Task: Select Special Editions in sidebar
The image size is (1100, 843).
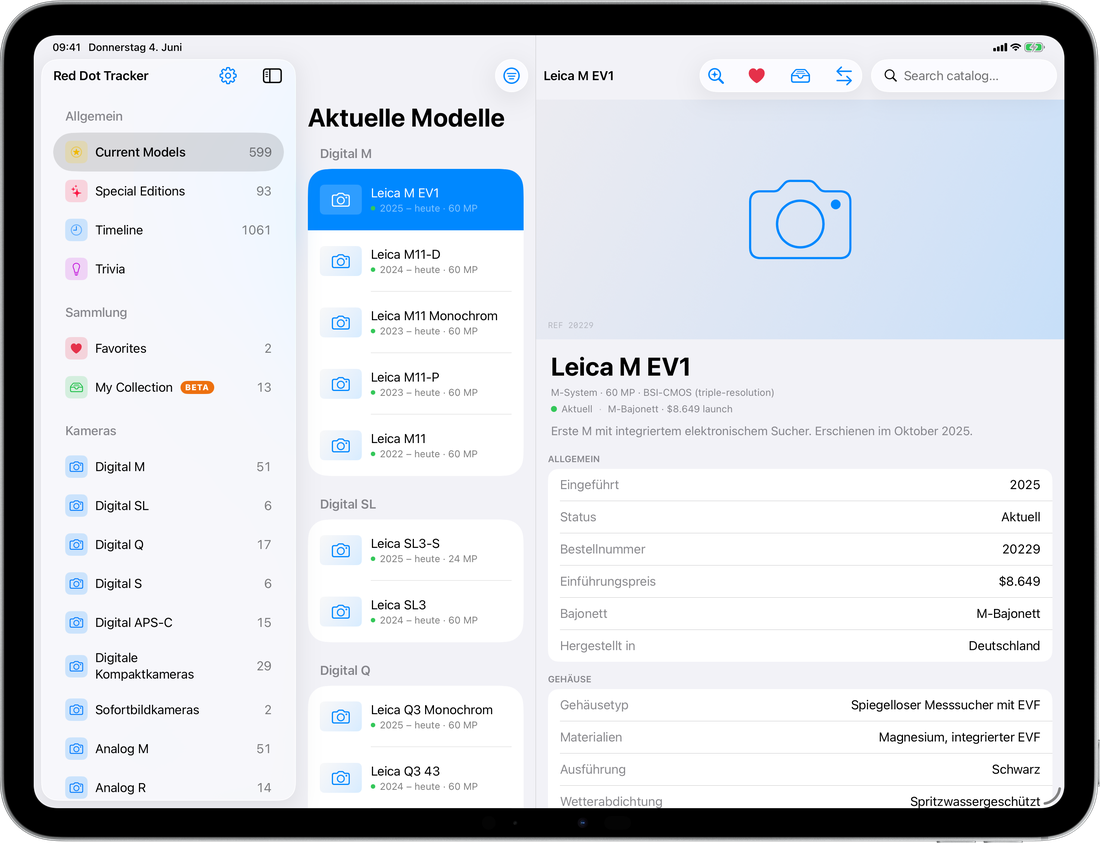Action: [168, 191]
